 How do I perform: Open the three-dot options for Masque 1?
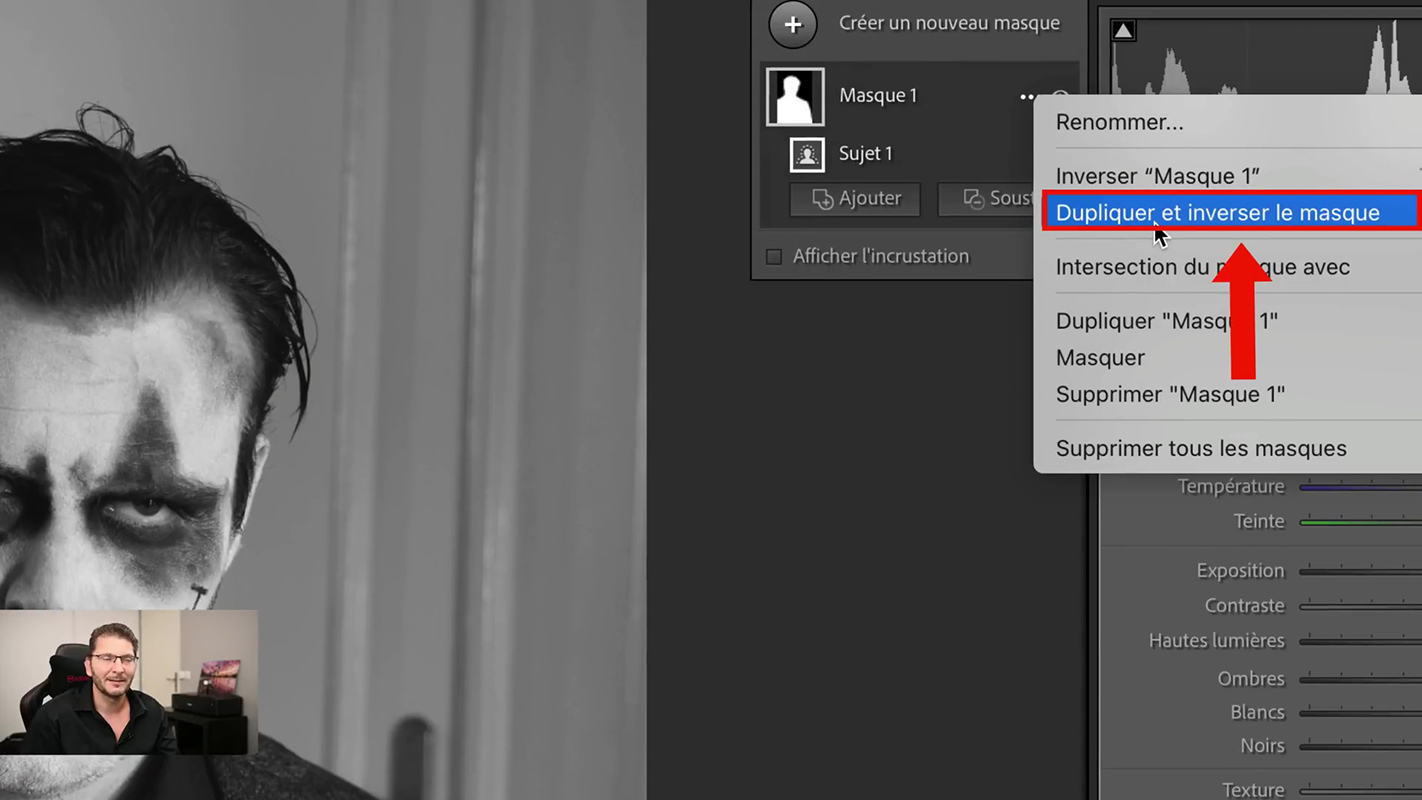click(x=1027, y=97)
